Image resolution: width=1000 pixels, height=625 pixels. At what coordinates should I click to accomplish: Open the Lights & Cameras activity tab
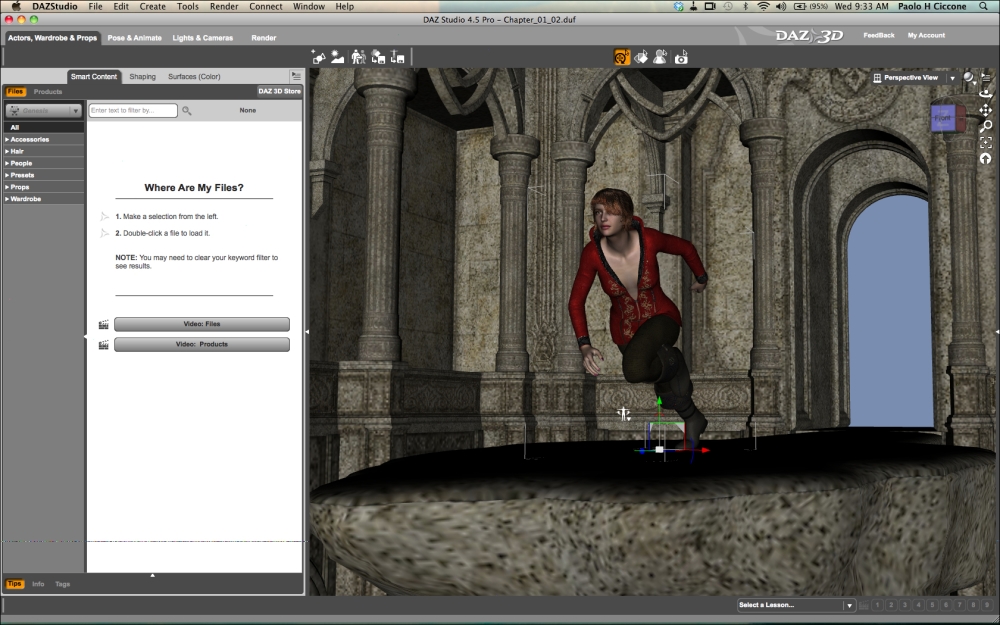(x=203, y=38)
